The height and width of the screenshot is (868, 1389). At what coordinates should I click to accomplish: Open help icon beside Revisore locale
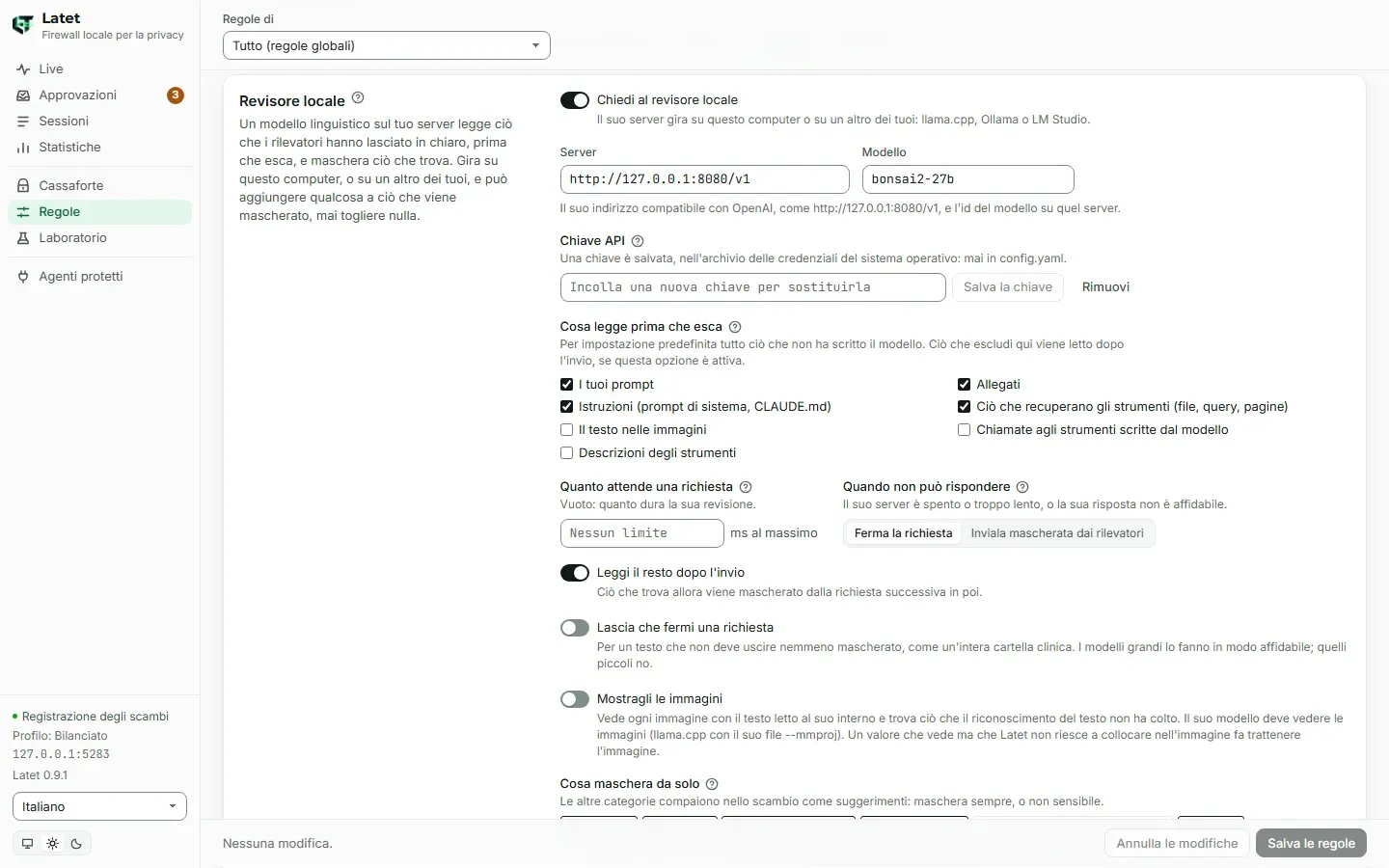click(x=358, y=97)
